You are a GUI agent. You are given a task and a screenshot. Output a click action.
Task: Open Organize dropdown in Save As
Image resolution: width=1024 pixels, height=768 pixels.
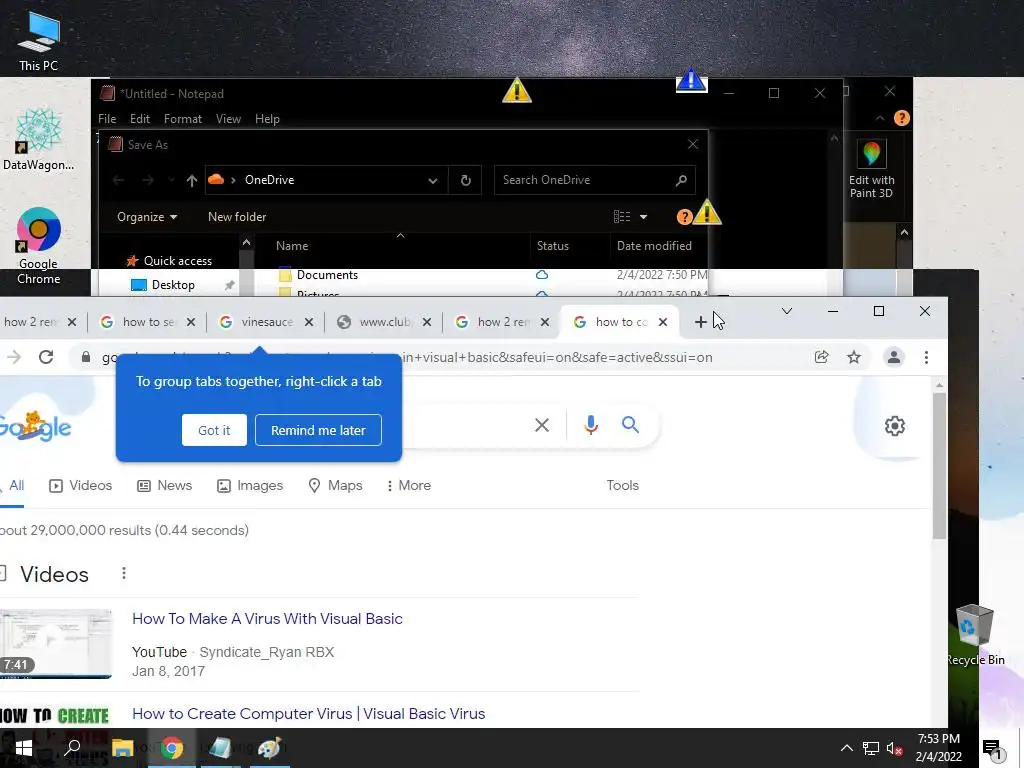click(147, 217)
